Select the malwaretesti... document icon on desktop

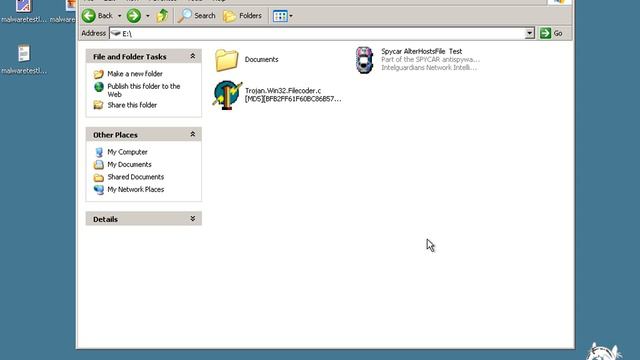point(24,53)
